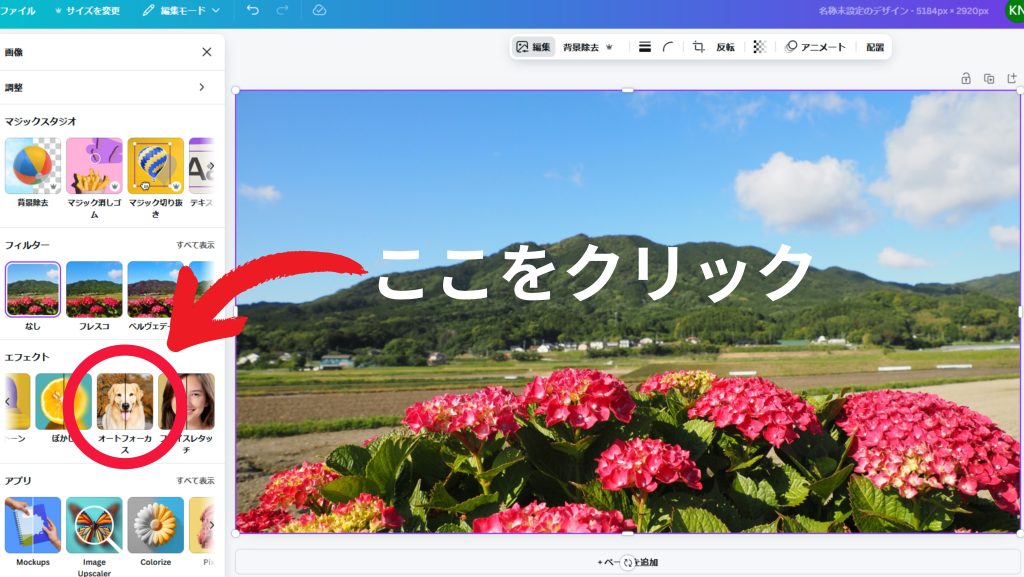The width and height of the screenshot is (1024, 577).
Task: Duplicate the image via the copy icon
Action: [x=989, y=77]
